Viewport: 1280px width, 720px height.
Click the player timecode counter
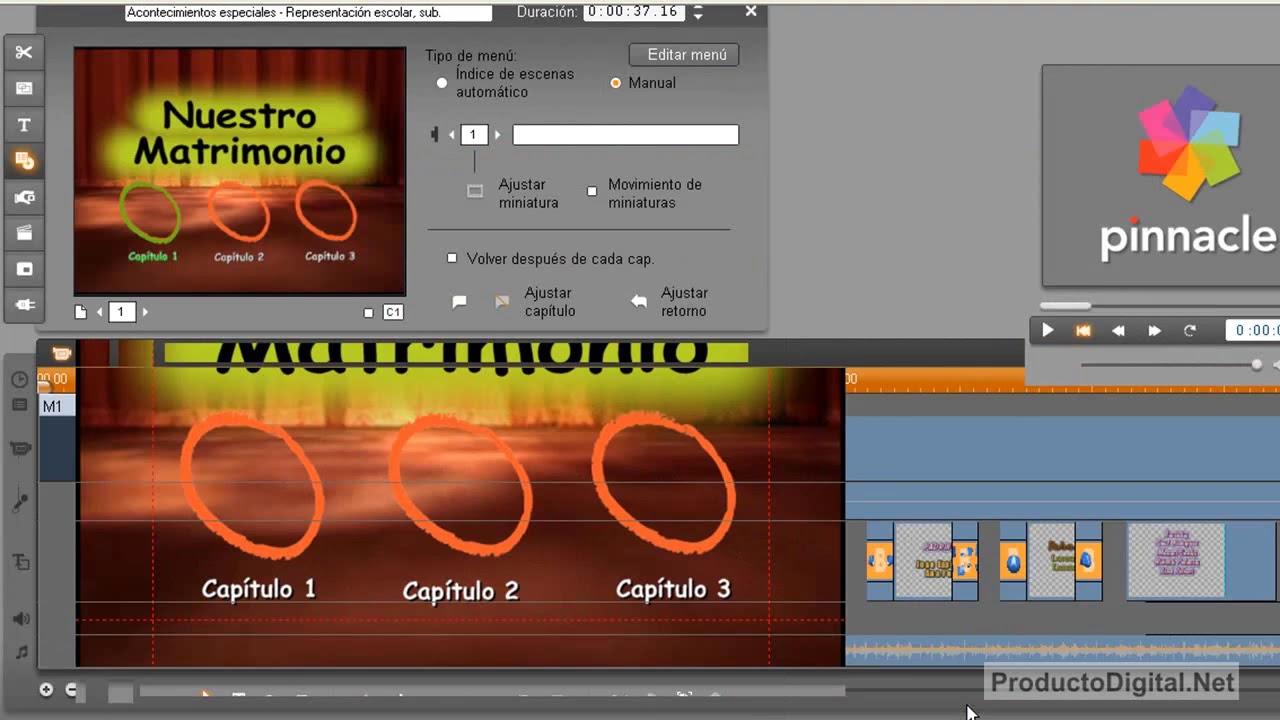click(1253, 330)
